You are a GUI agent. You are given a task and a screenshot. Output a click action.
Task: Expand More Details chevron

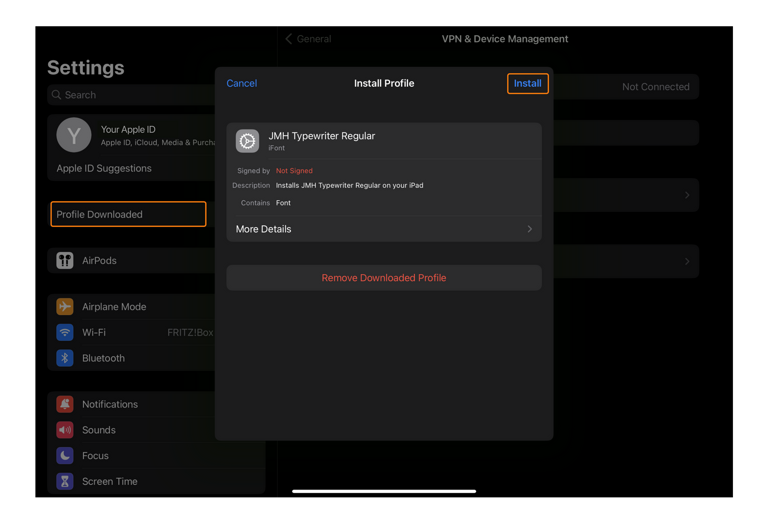click(x=529, y=229)
